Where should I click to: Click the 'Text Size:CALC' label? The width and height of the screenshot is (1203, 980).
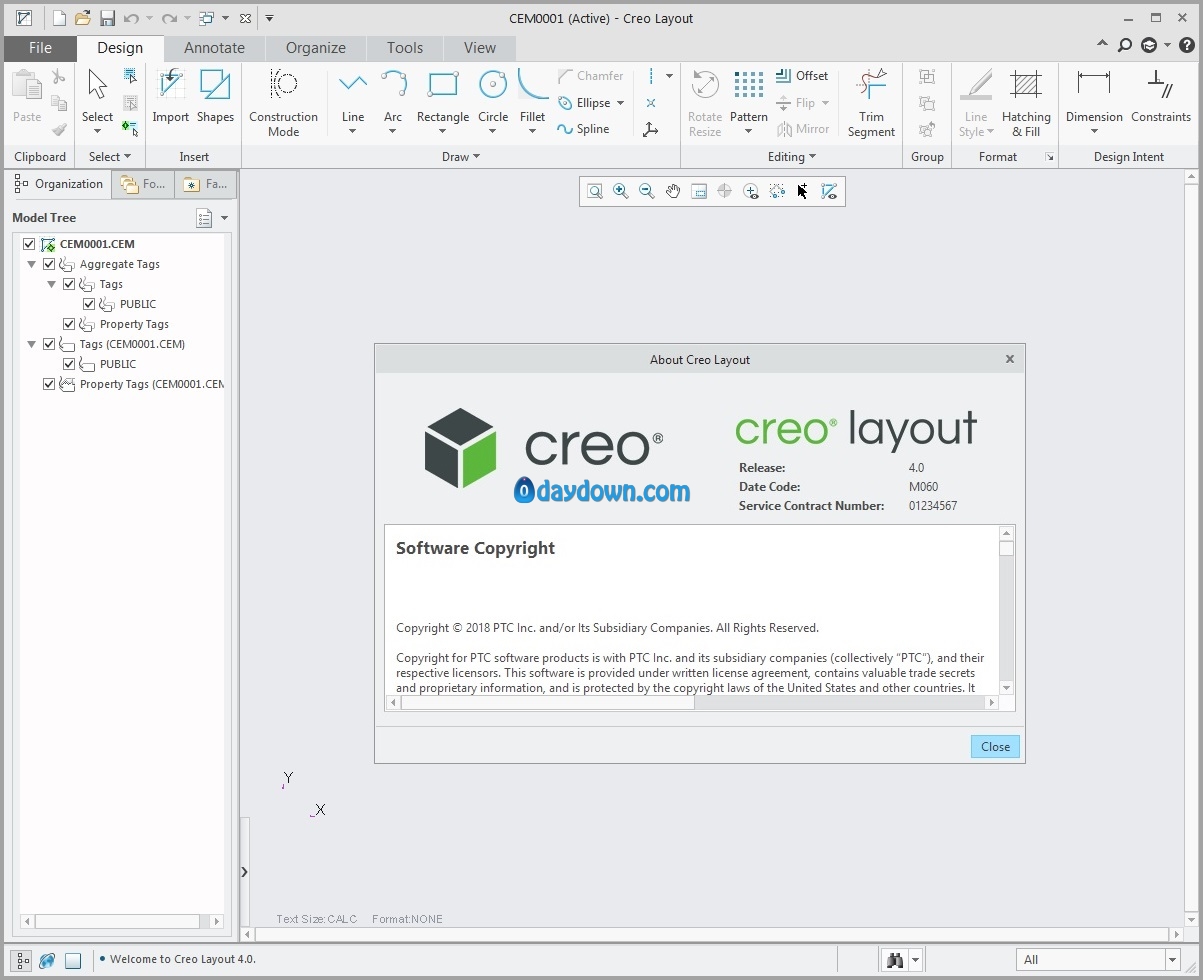point(318,919)
